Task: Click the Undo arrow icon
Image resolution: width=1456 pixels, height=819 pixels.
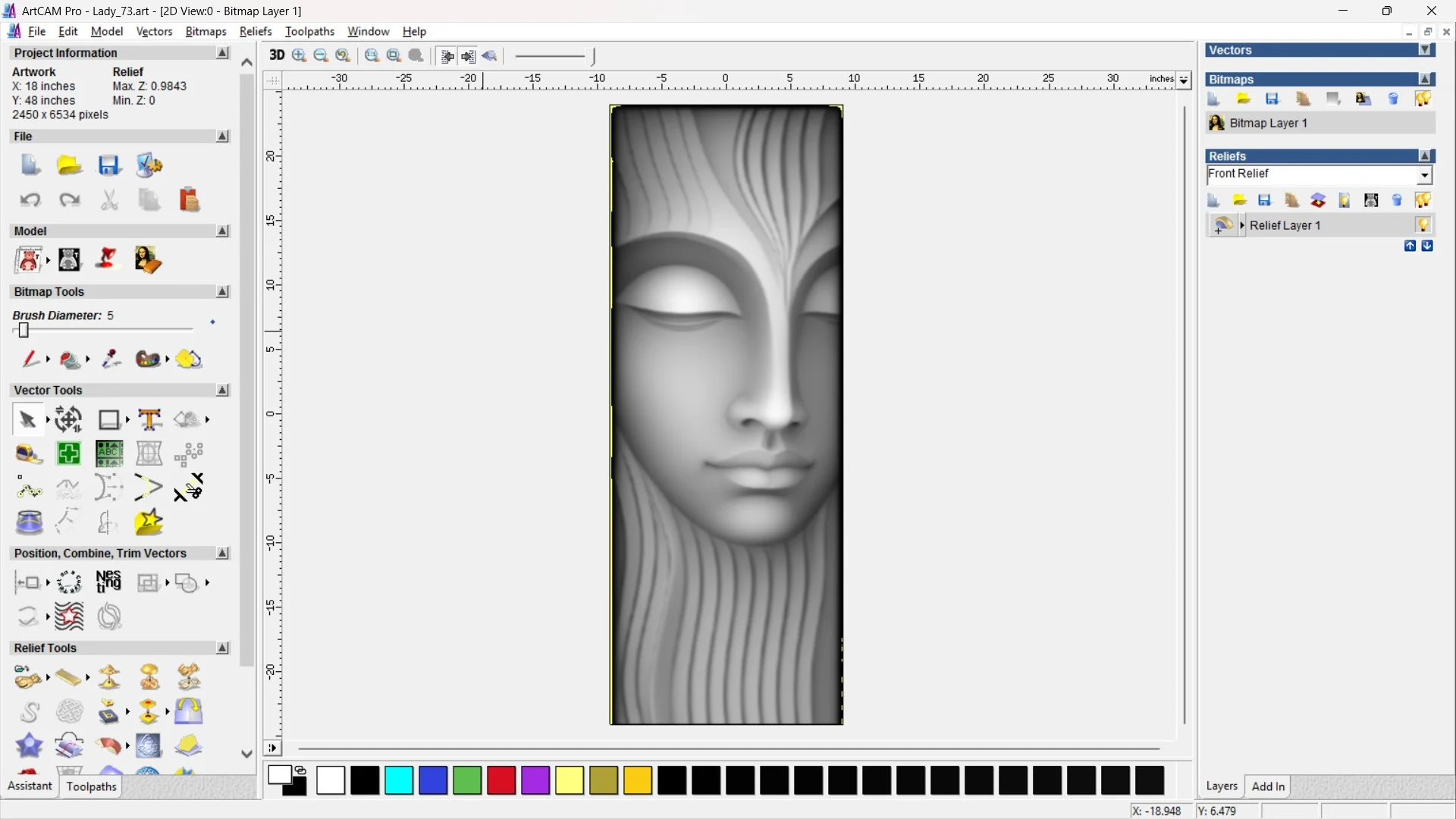Action: (30, 200)
